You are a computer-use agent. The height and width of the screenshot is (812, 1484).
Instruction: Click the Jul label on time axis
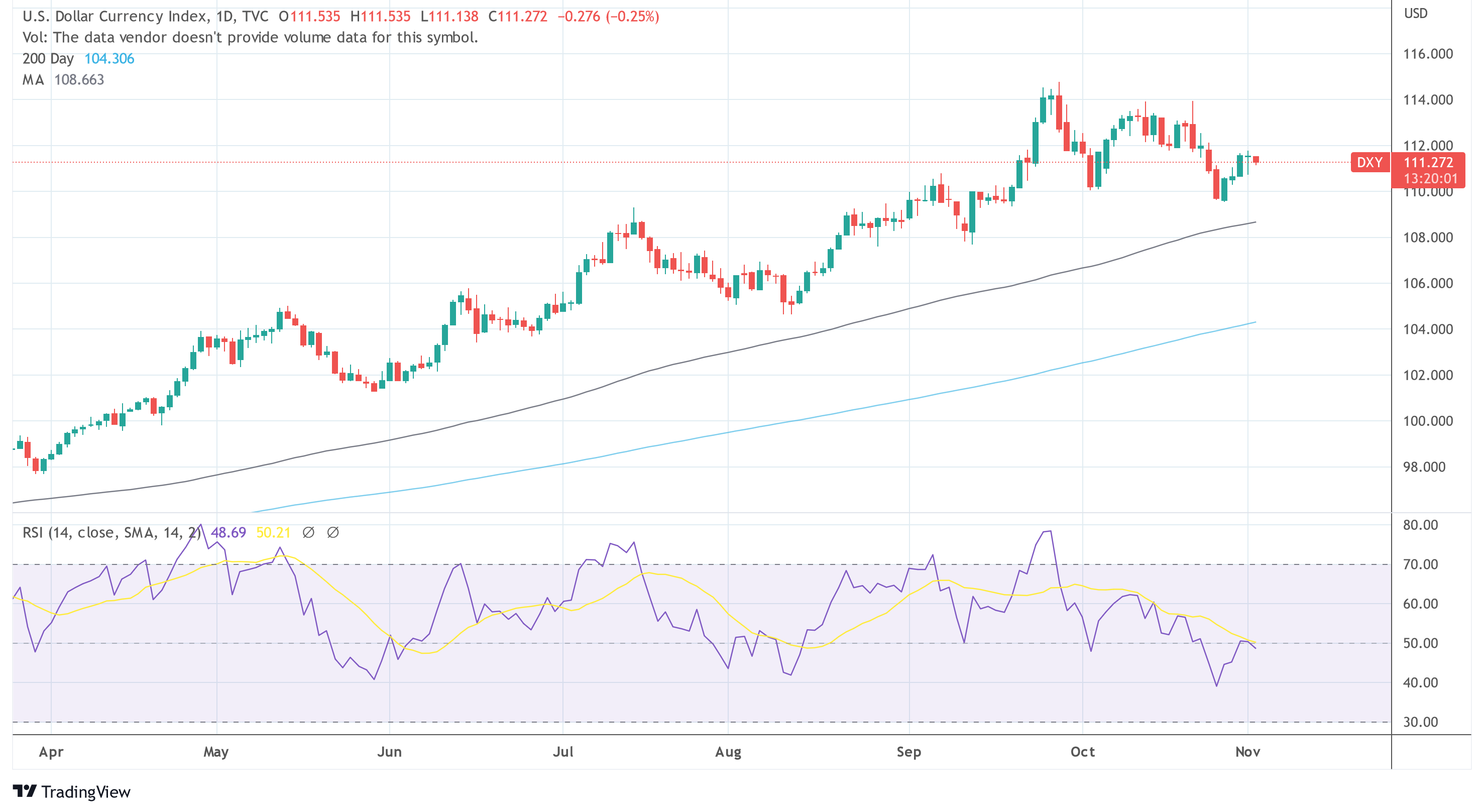[x=563, y=752]
